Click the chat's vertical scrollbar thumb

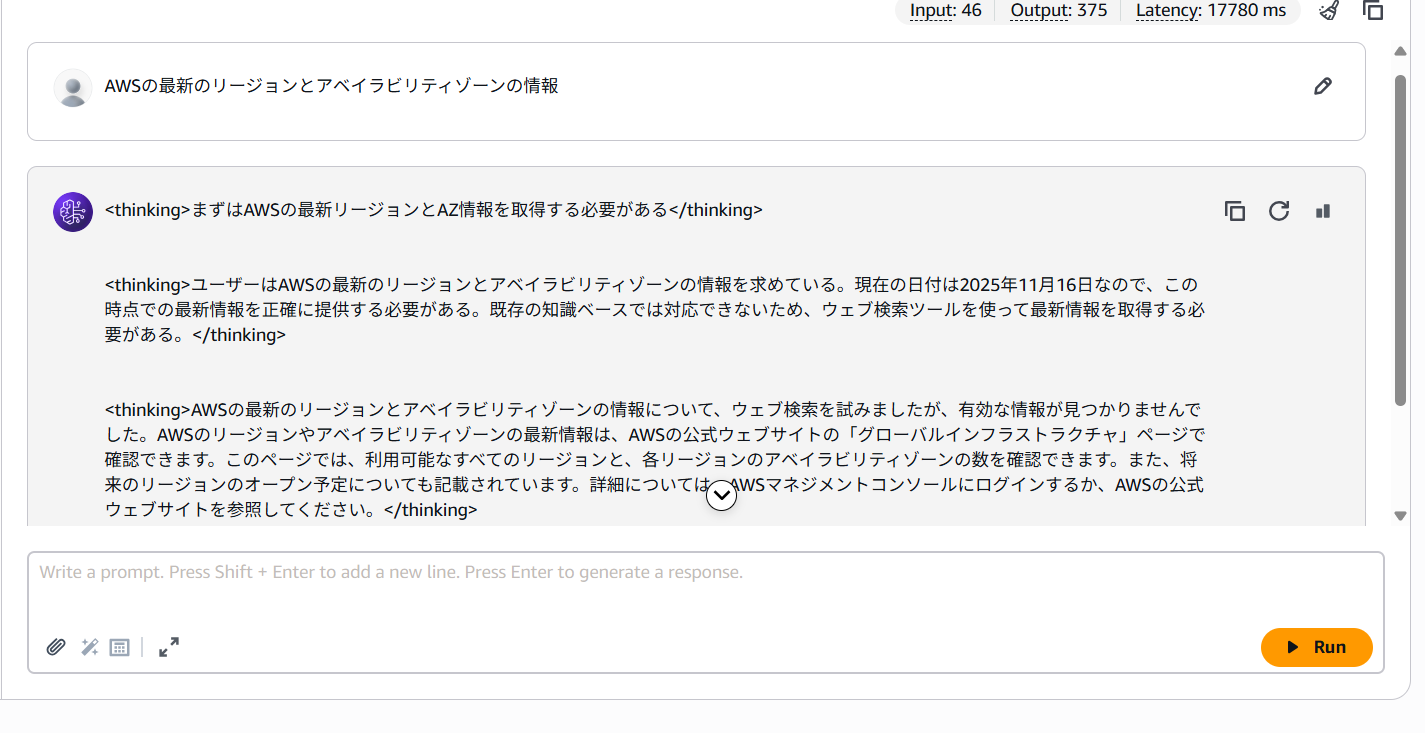point(1401,238)
